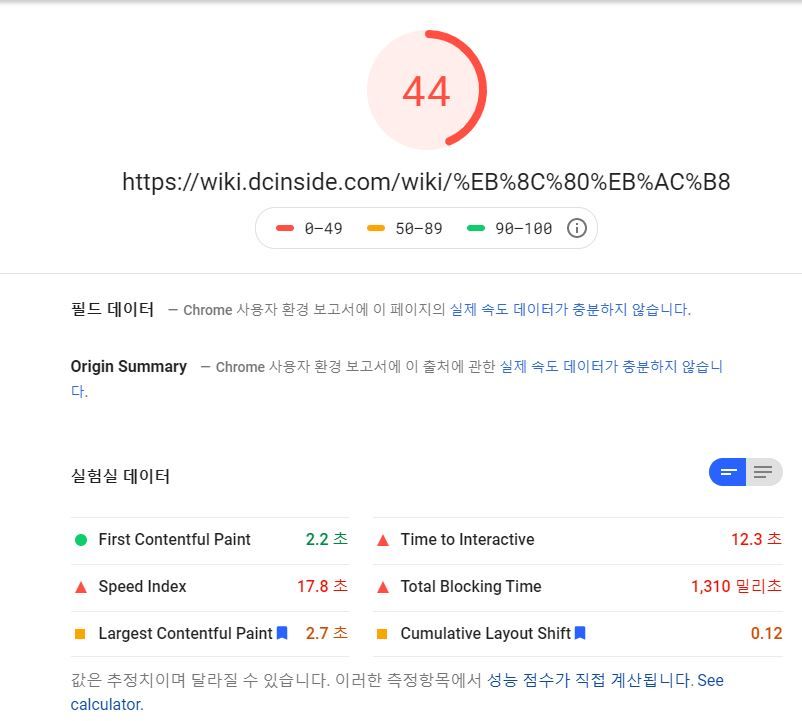This screenshot has height=721, width=802.
Task: Click the red 0–49 legend swatch
Action: (x=285, y=228)
